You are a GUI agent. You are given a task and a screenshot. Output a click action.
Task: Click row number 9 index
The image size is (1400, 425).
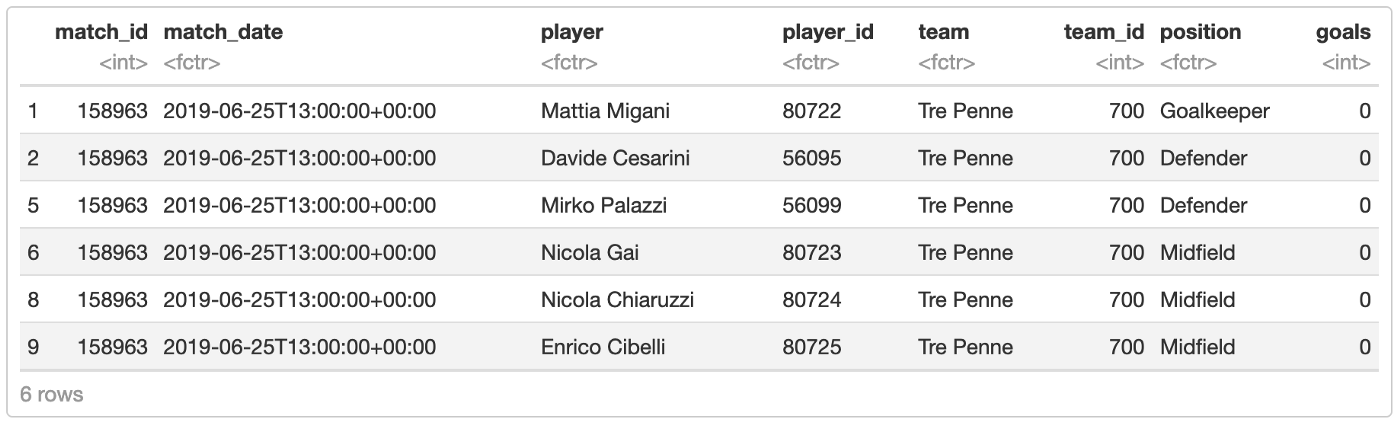pyautogui.click(x=33, y=347)
